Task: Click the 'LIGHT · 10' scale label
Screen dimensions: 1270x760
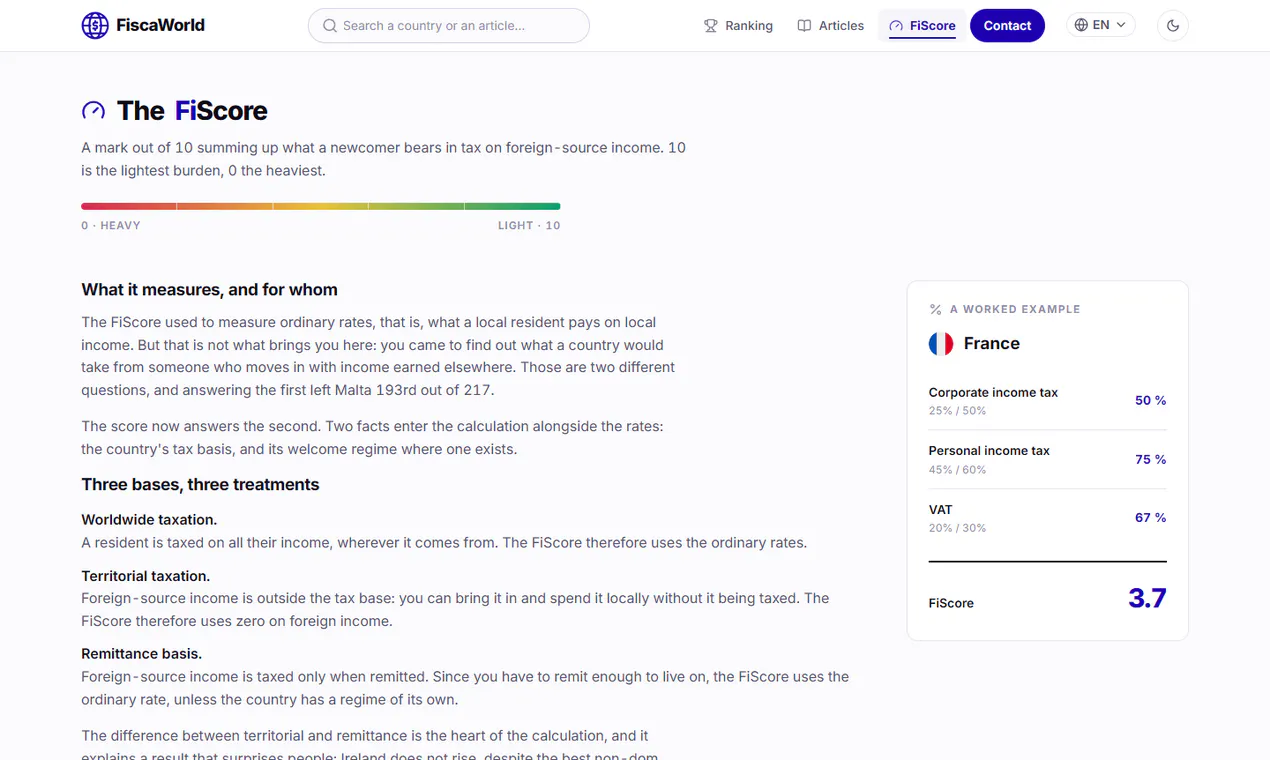Action: (x=529, y=226)
